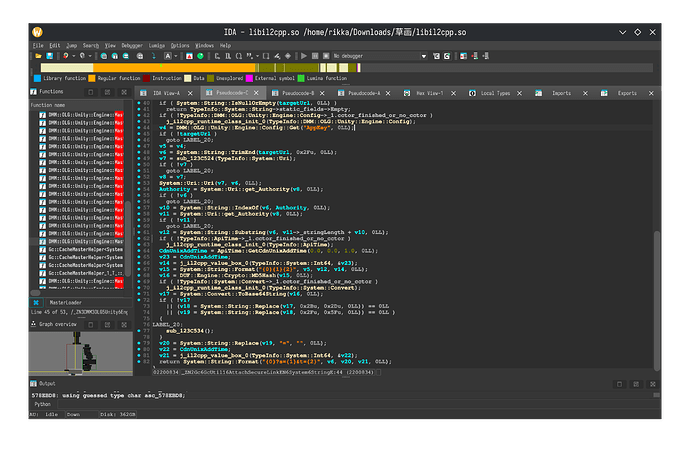Click the Regular function orange legend swatch
This screenshot has height=452, width=690.
[x=92, y=78]
